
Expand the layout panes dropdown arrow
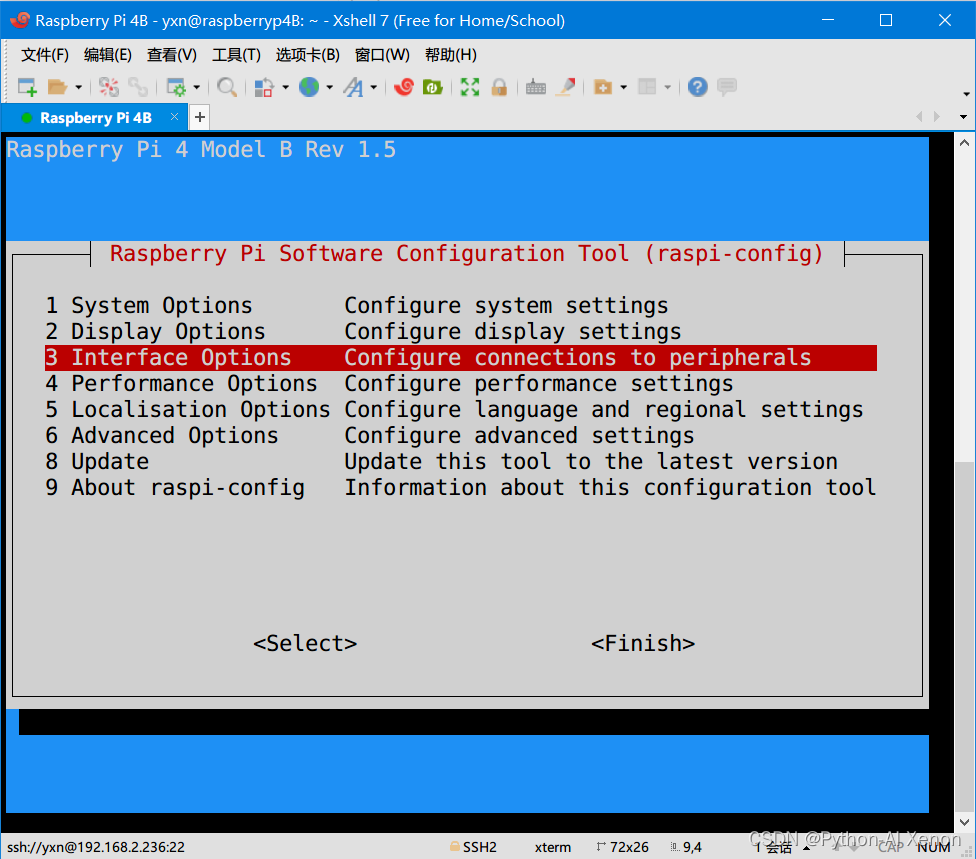(x=668, y=87)
